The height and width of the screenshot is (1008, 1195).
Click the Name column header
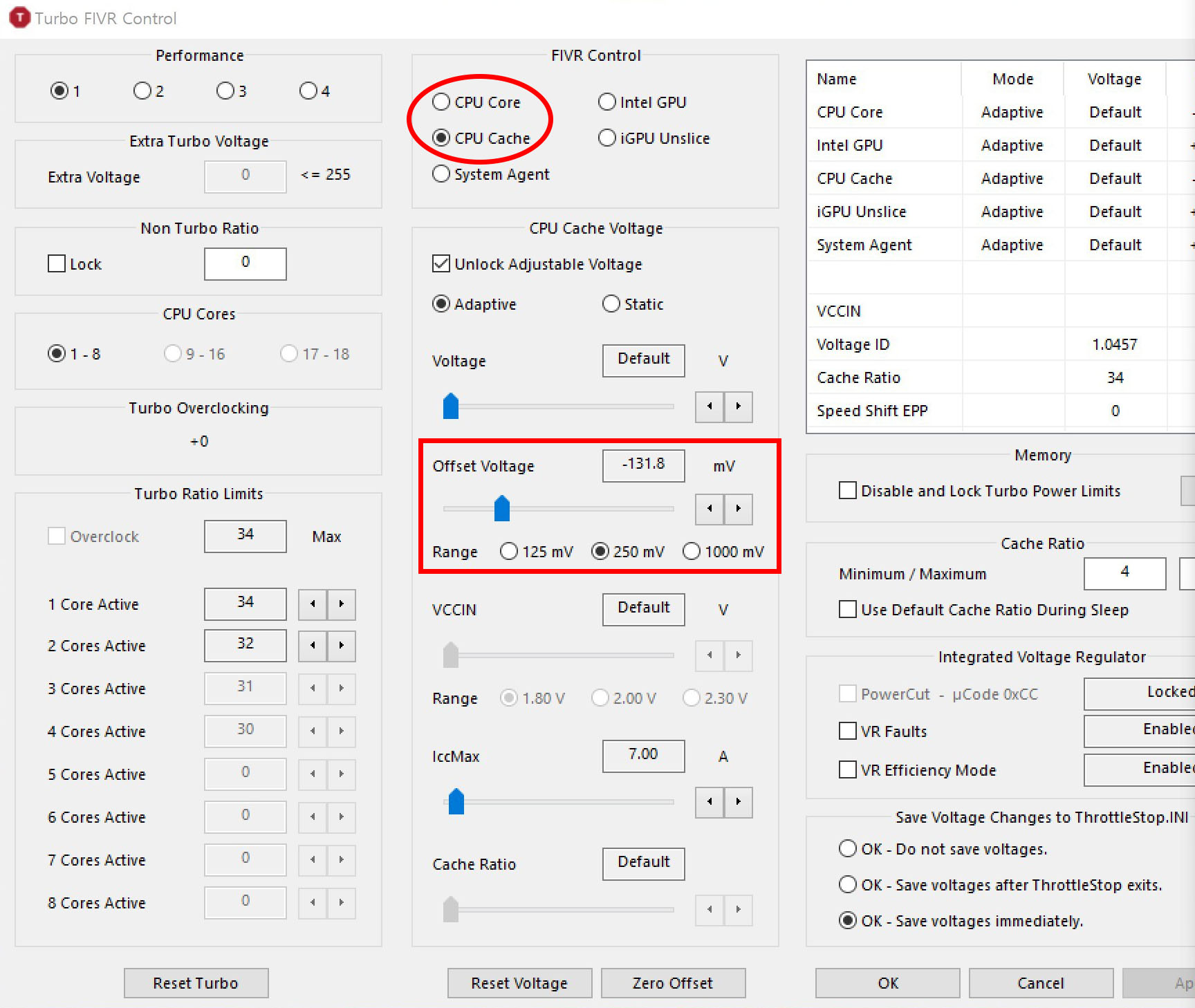tap(885, 79)
